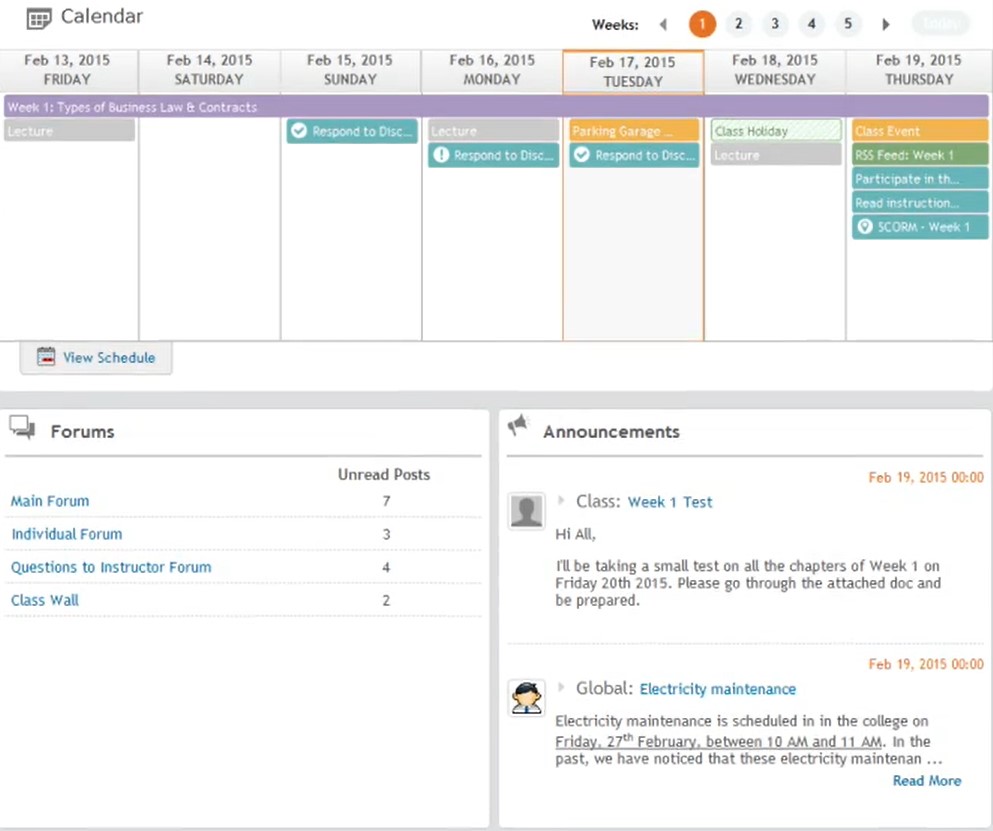Click the View Schedule button
The height and width of the screenshot is (831, 993).
pyautogui.click(x=96, y=357)
